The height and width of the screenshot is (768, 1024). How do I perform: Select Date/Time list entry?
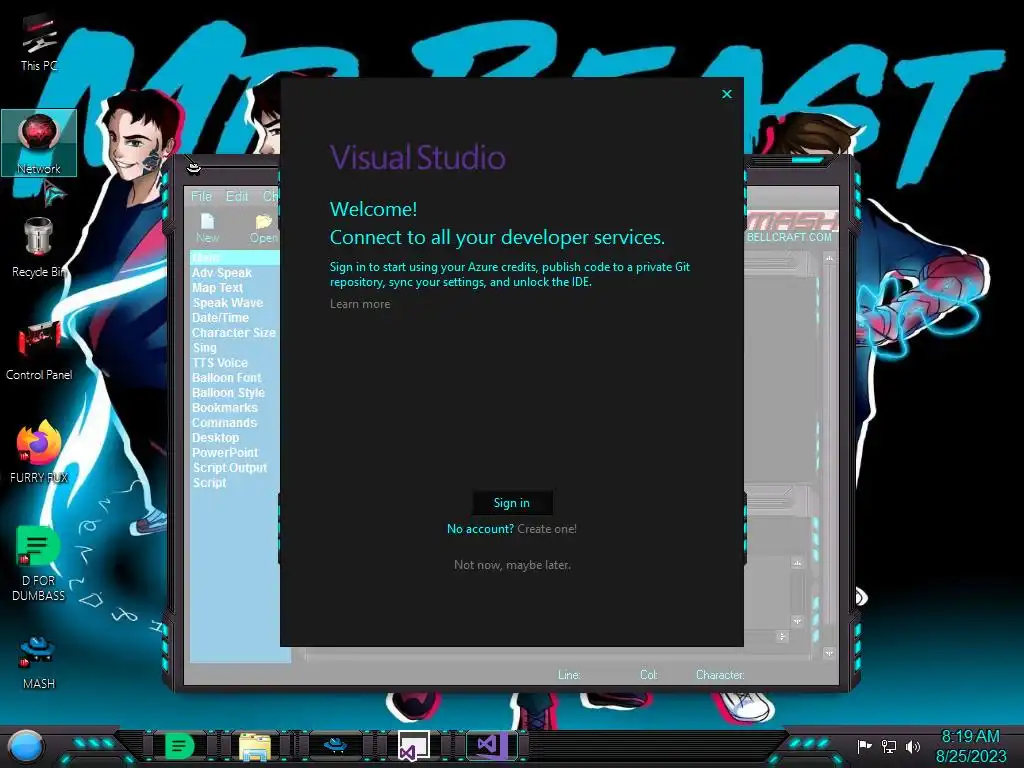[x=220, y=318]
